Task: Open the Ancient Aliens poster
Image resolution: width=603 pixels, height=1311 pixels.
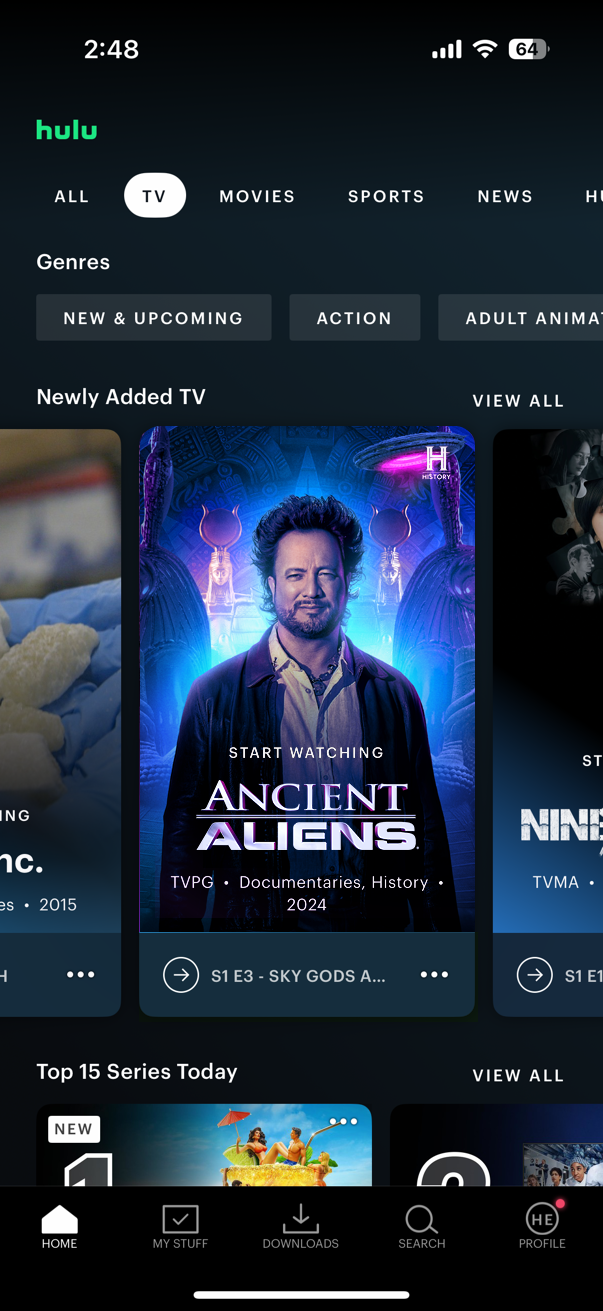Action: pos(307,680)
